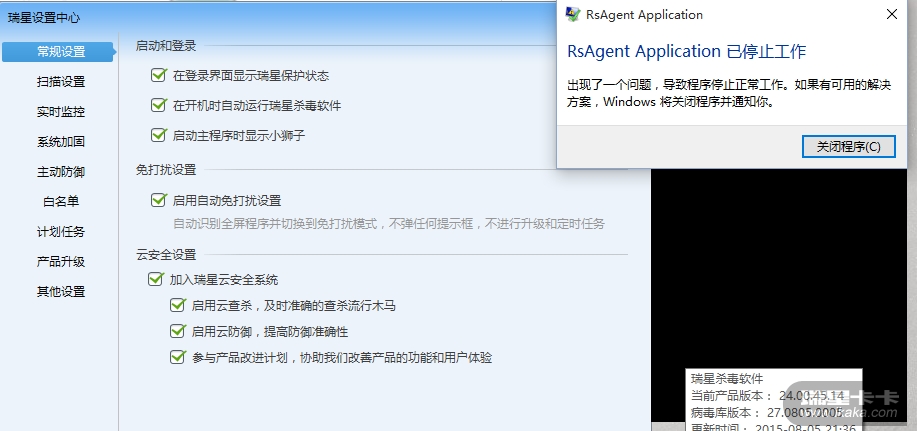
Task: Open 产品升级 settings
Action: coord(61,261)
